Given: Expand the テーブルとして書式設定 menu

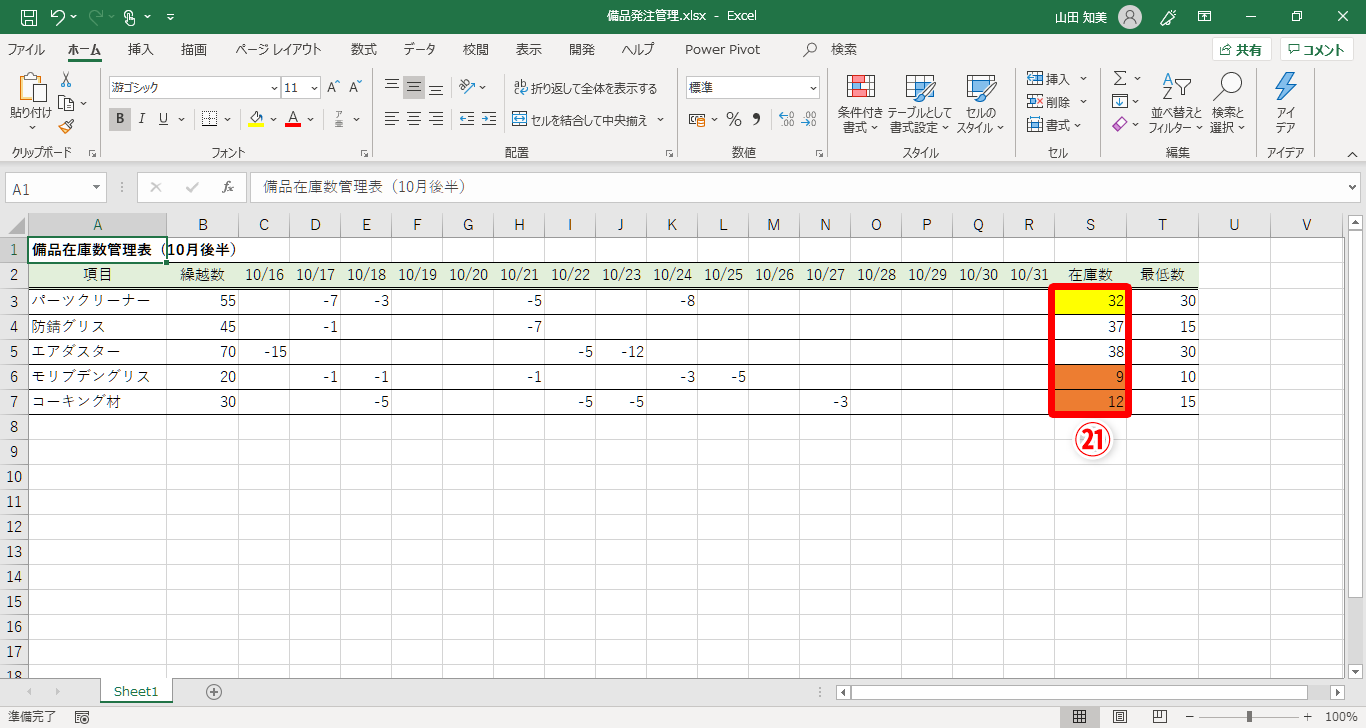Looking at the screenshot, I should point(919,104).
